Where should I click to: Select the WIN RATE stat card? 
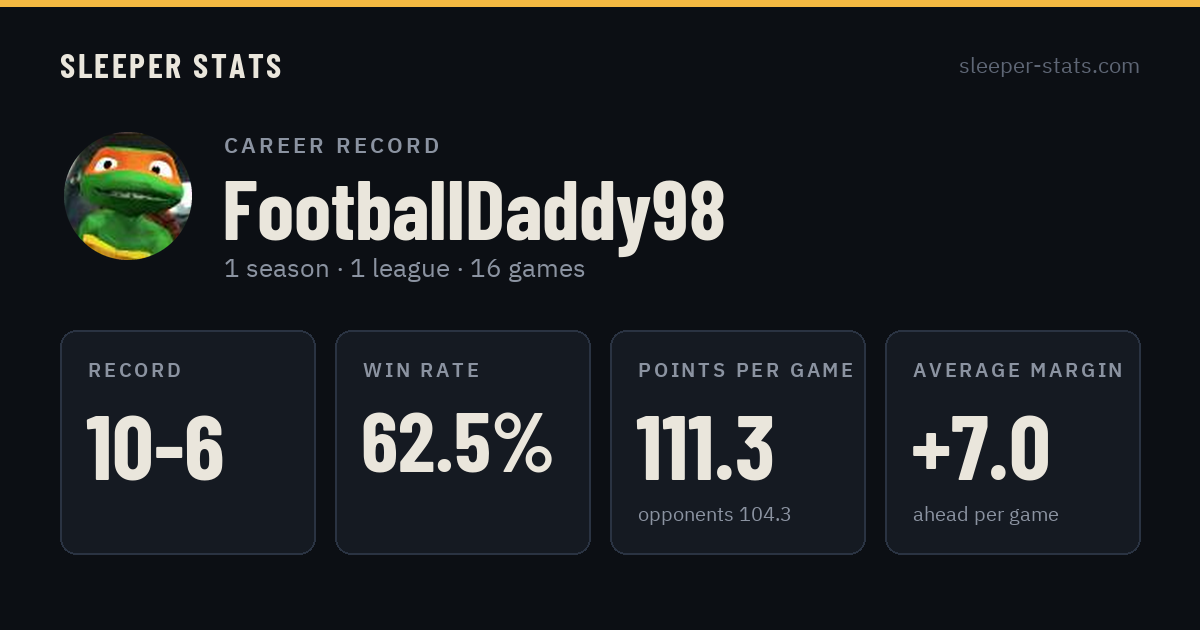[463, 442]
